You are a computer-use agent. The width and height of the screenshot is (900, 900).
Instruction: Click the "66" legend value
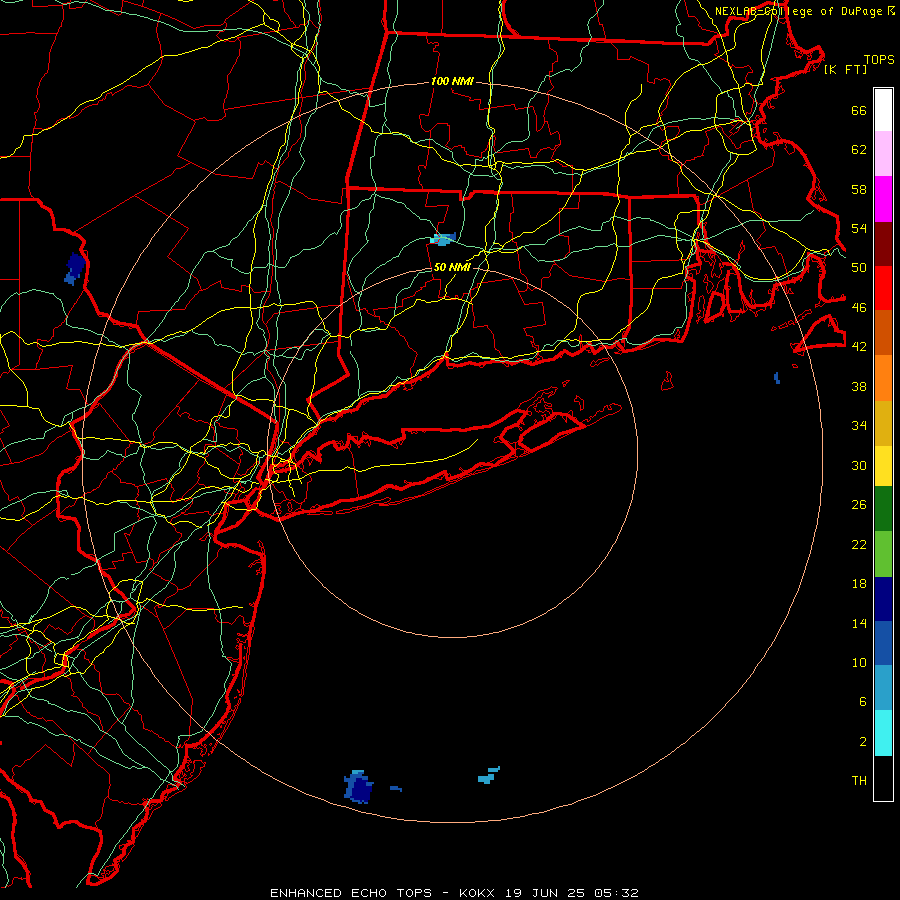[859, 110]
